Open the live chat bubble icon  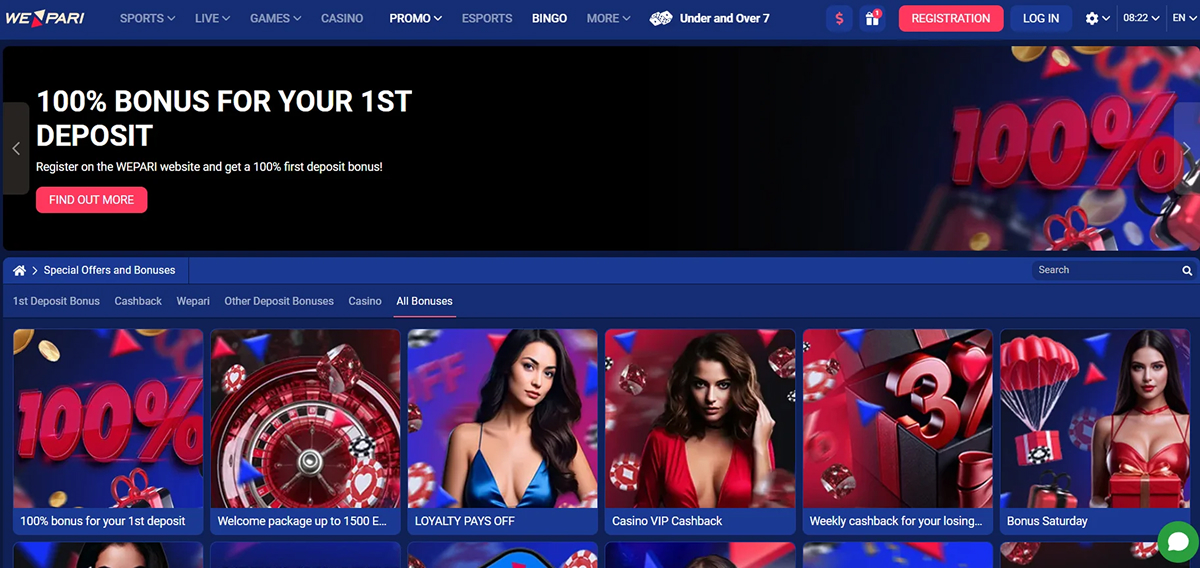tap(1177, 541)
